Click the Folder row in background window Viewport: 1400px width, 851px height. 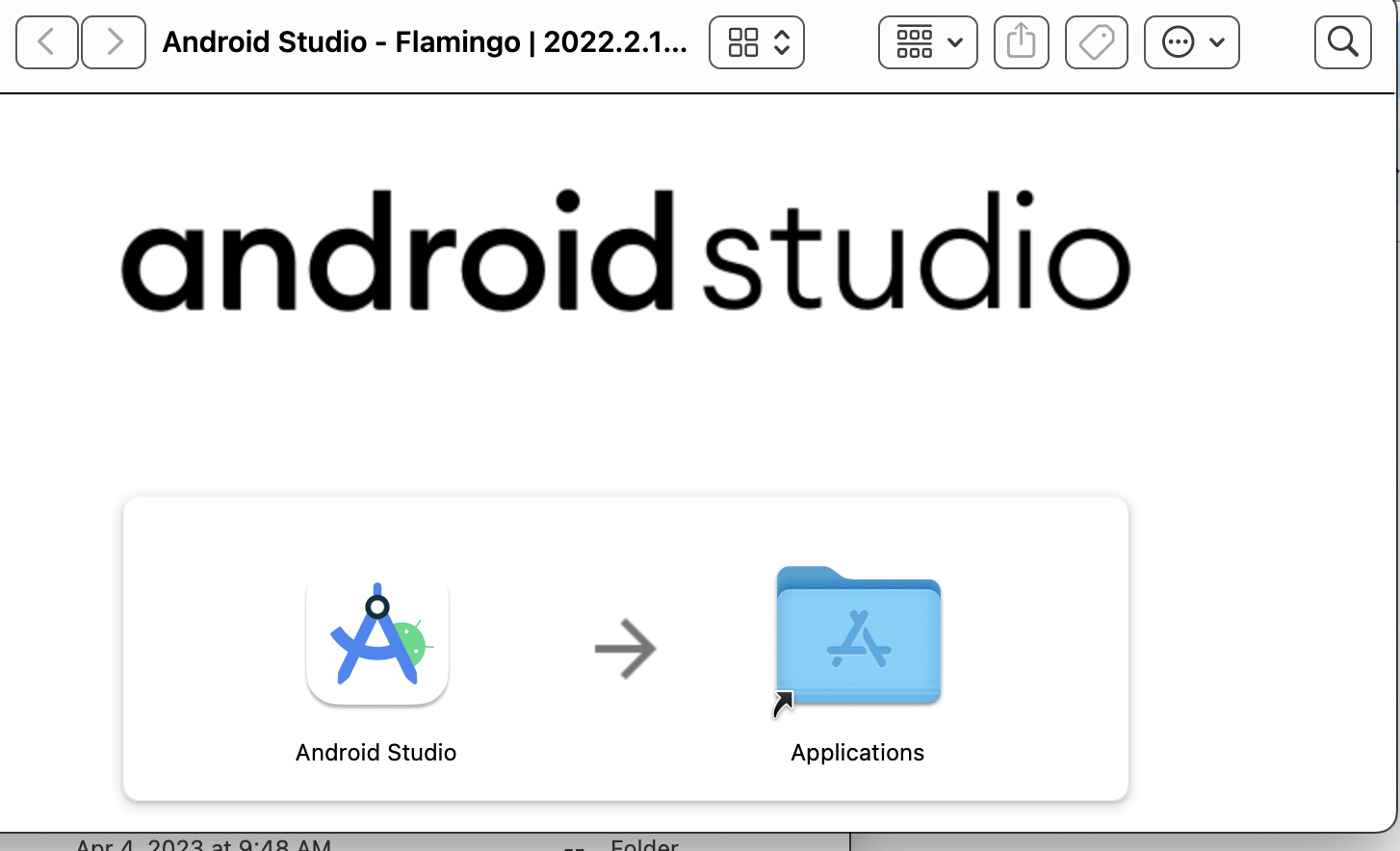(x=644, y=844)
